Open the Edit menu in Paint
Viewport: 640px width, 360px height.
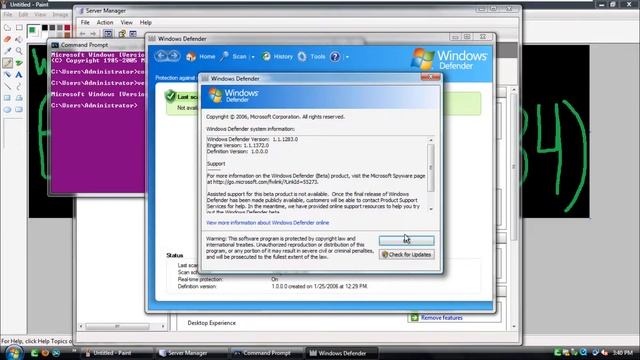click(x=23, y=14)
